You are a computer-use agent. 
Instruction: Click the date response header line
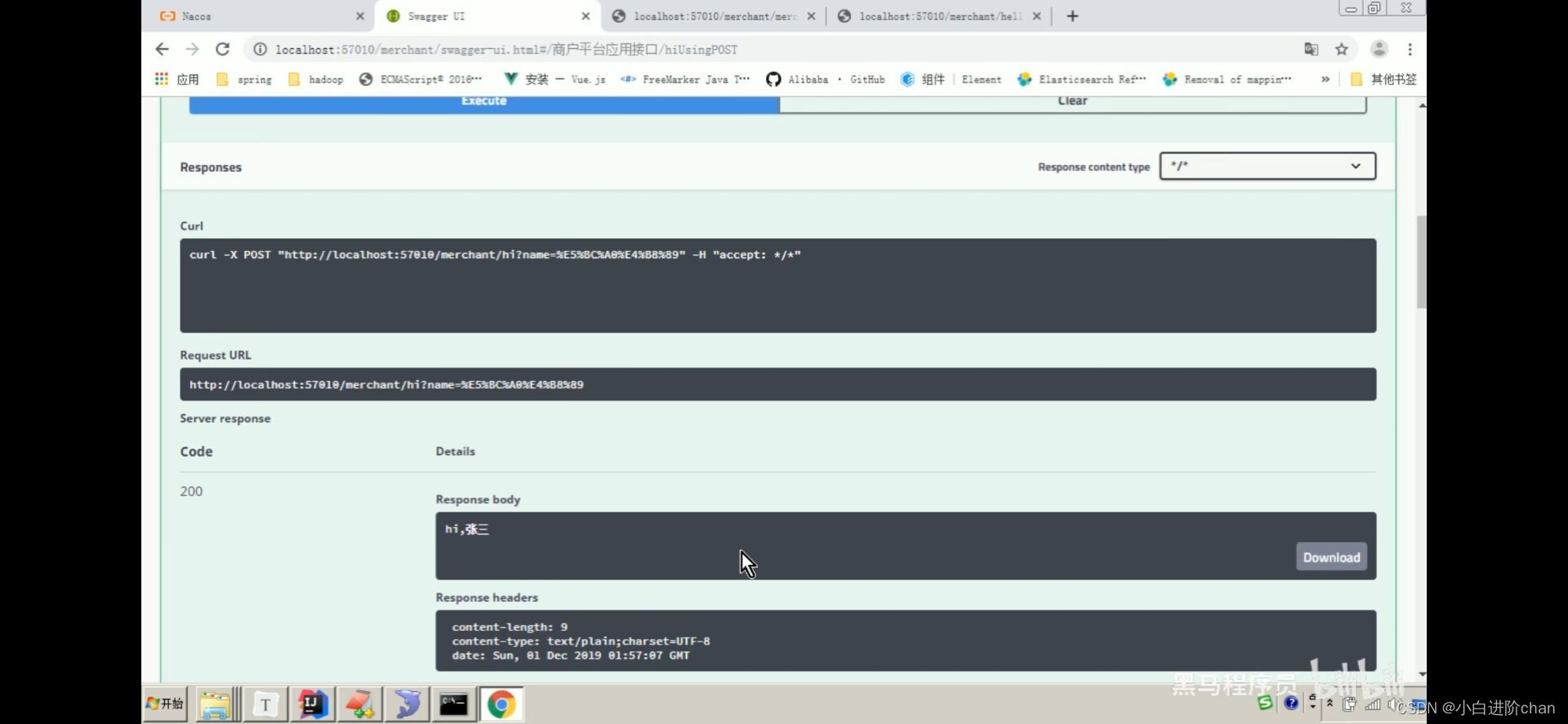571,655
